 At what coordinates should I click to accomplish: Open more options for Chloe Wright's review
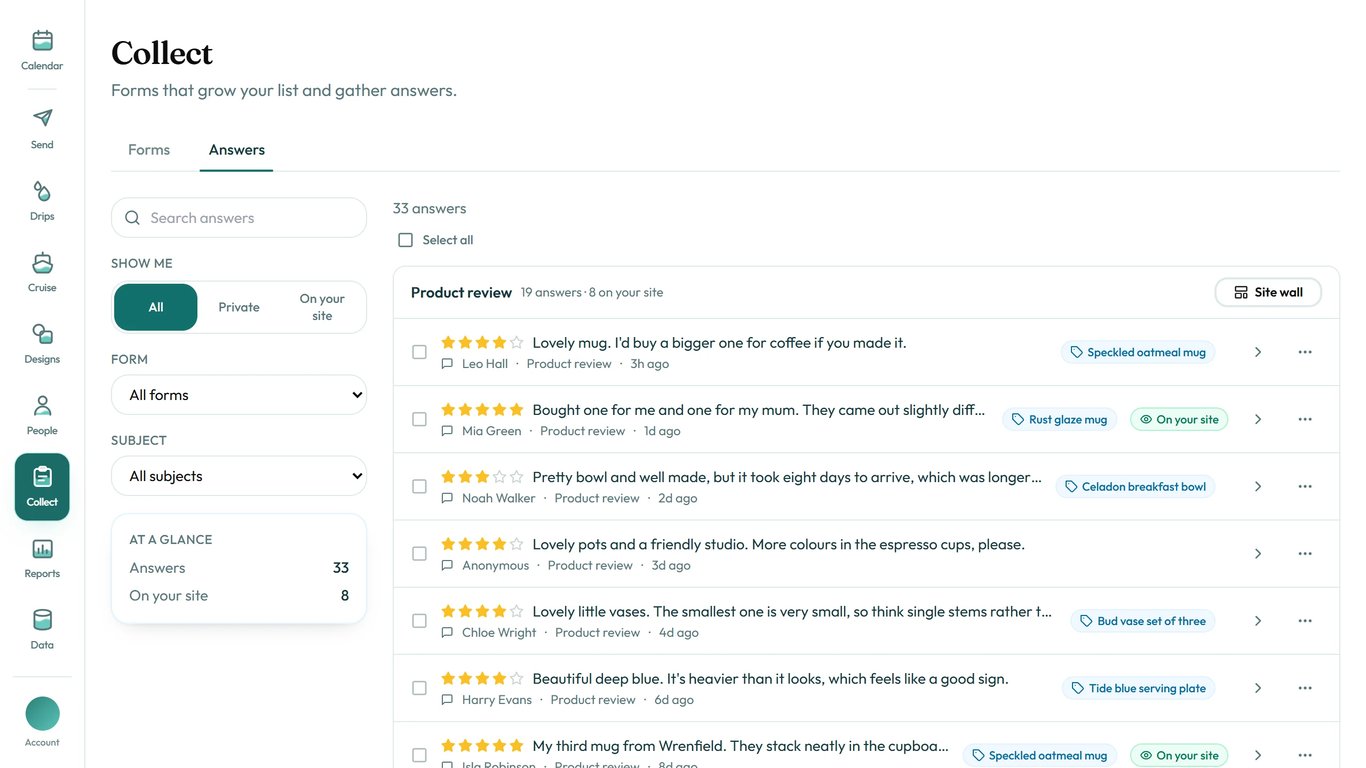[1305, 620]
